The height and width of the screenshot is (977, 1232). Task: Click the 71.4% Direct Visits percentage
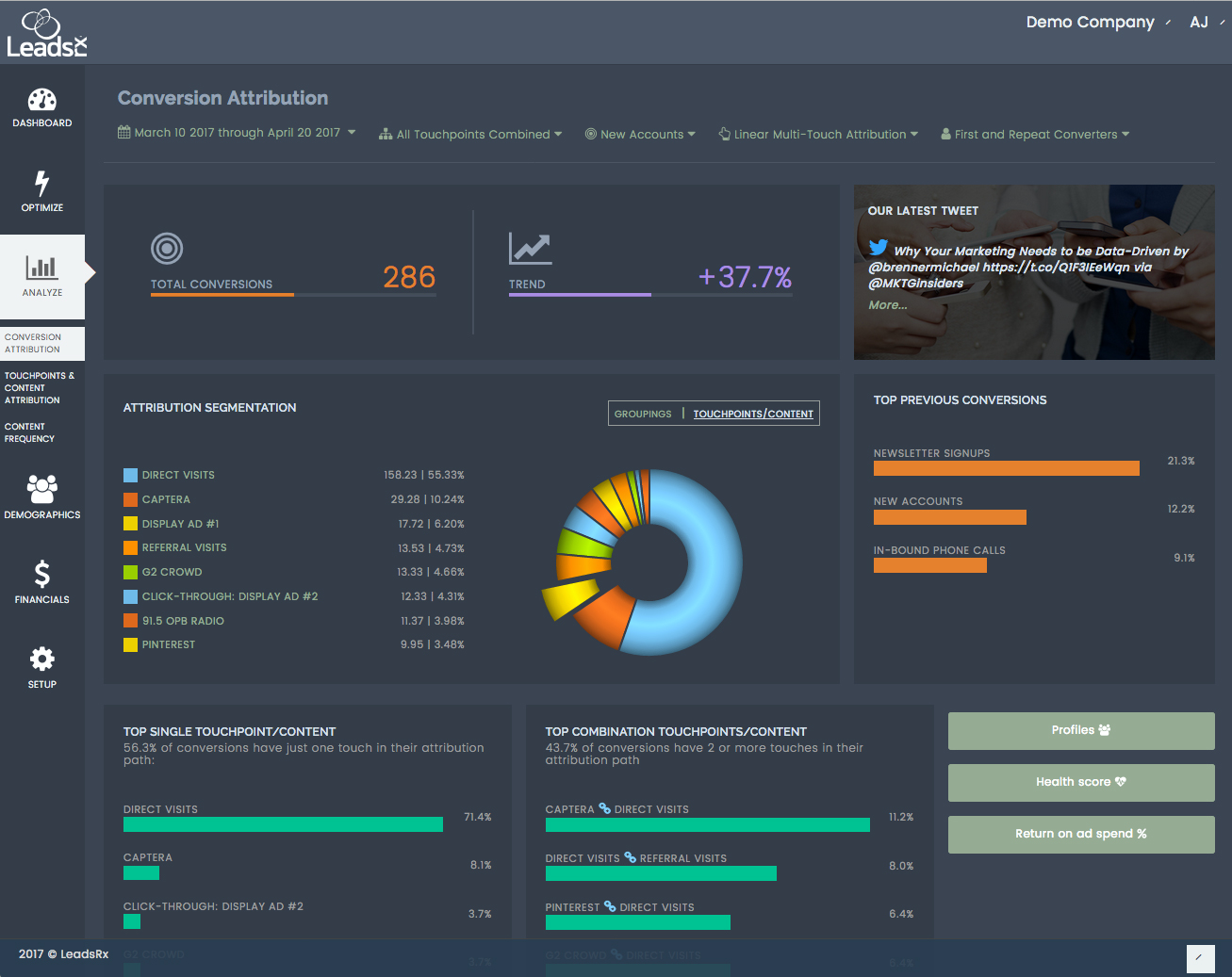pos(478,817)
